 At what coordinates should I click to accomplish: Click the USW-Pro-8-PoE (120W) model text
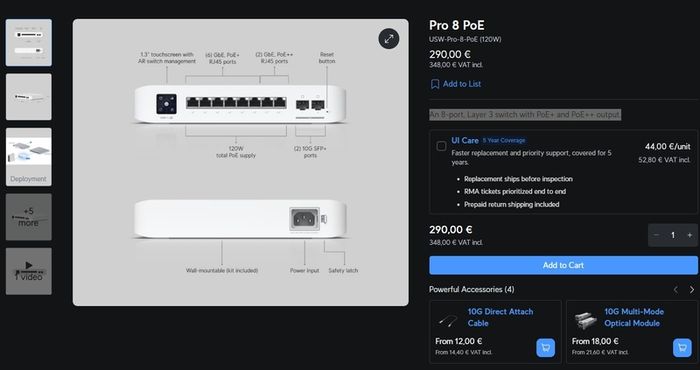[x=465, y=39]
